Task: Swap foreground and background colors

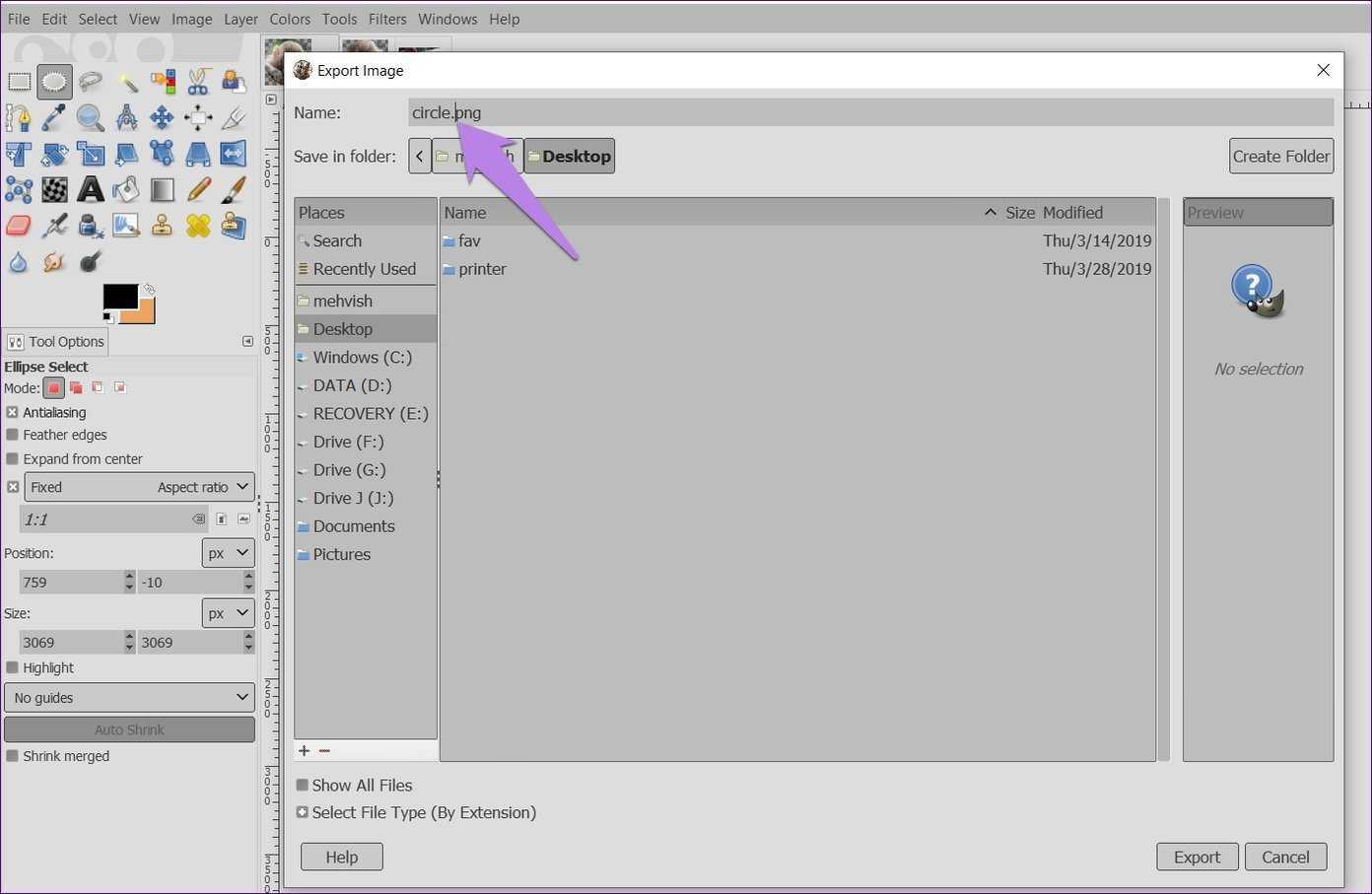Action: point(148,290)
